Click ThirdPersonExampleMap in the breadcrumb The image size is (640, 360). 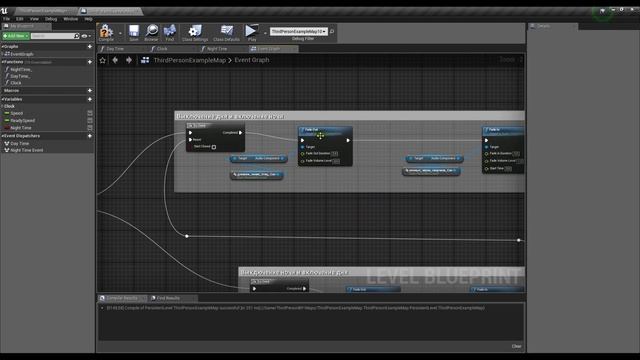(189, 60)
